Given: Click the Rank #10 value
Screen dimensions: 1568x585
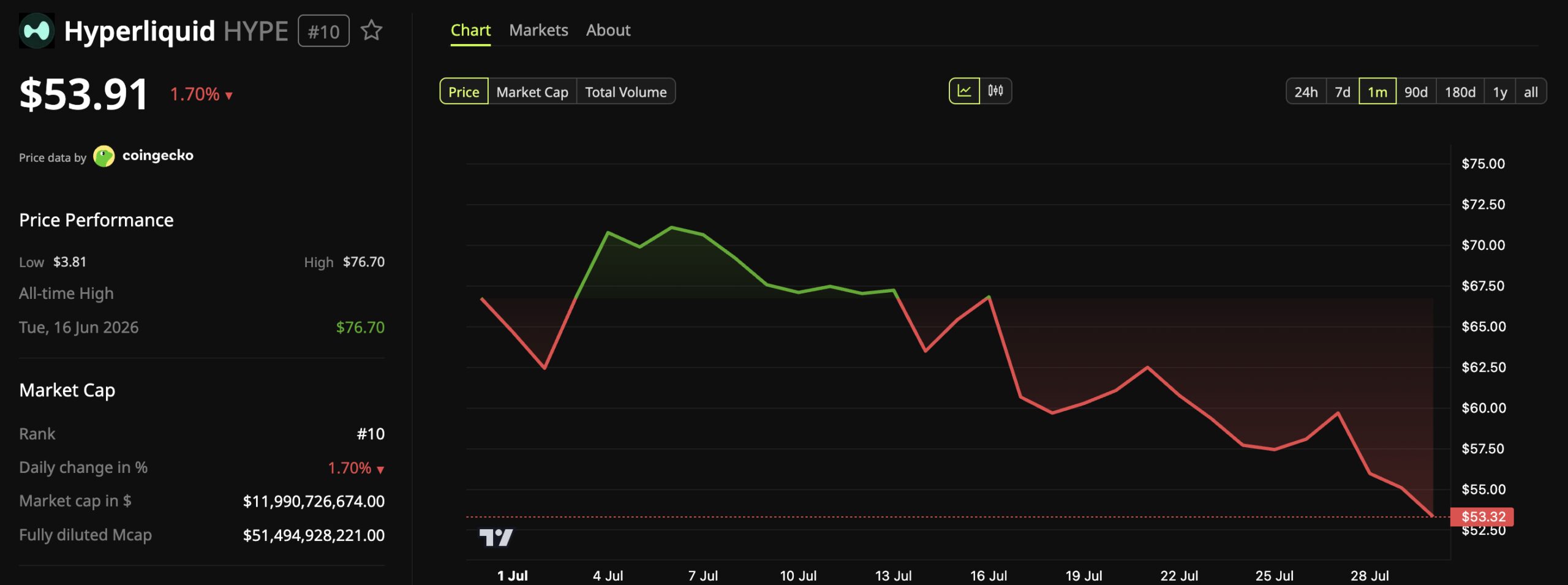Looking at the screenshot, I should (x=371, y=434).
